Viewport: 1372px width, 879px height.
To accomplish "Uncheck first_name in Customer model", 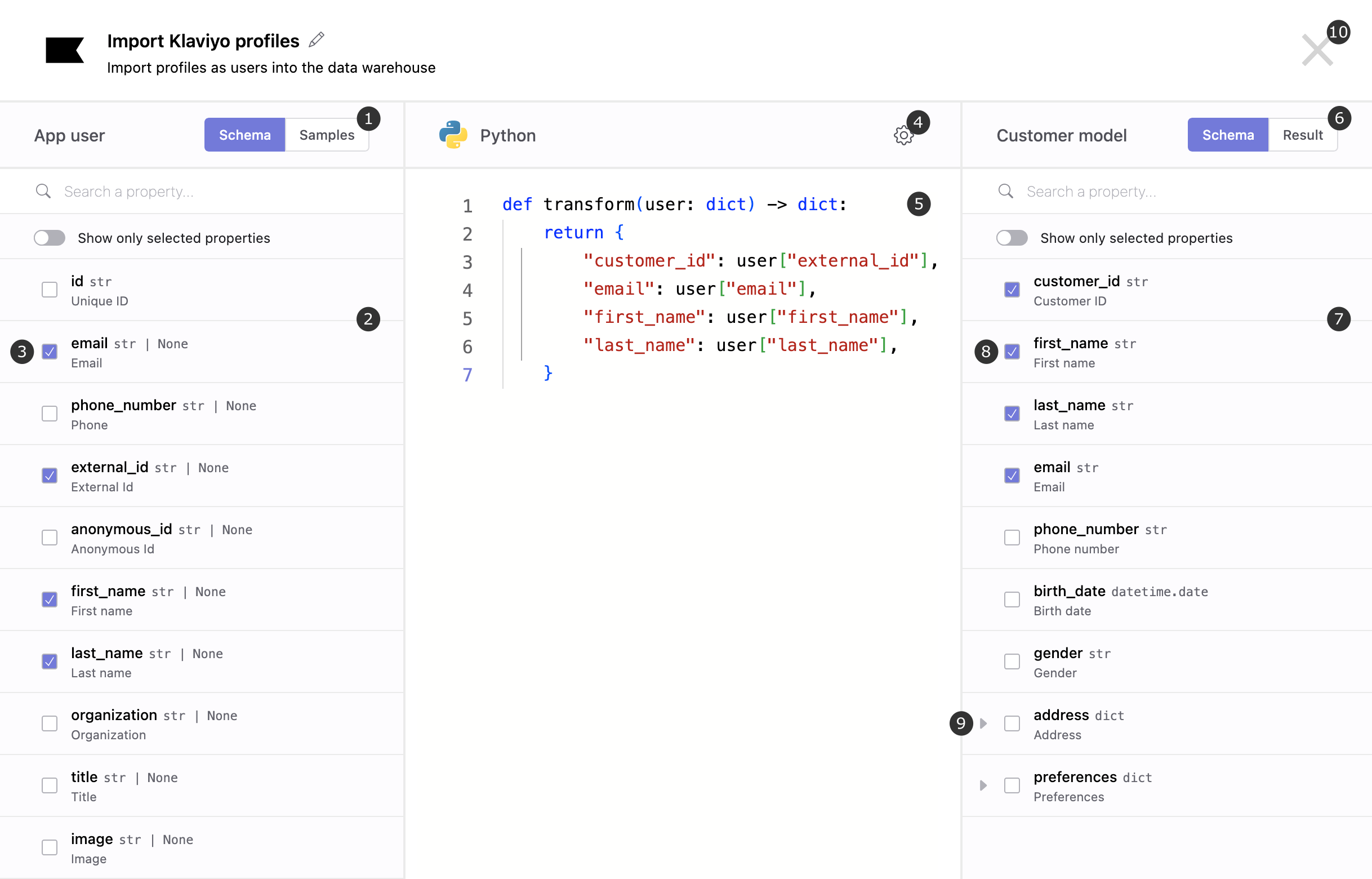I will click(1012, 352).
